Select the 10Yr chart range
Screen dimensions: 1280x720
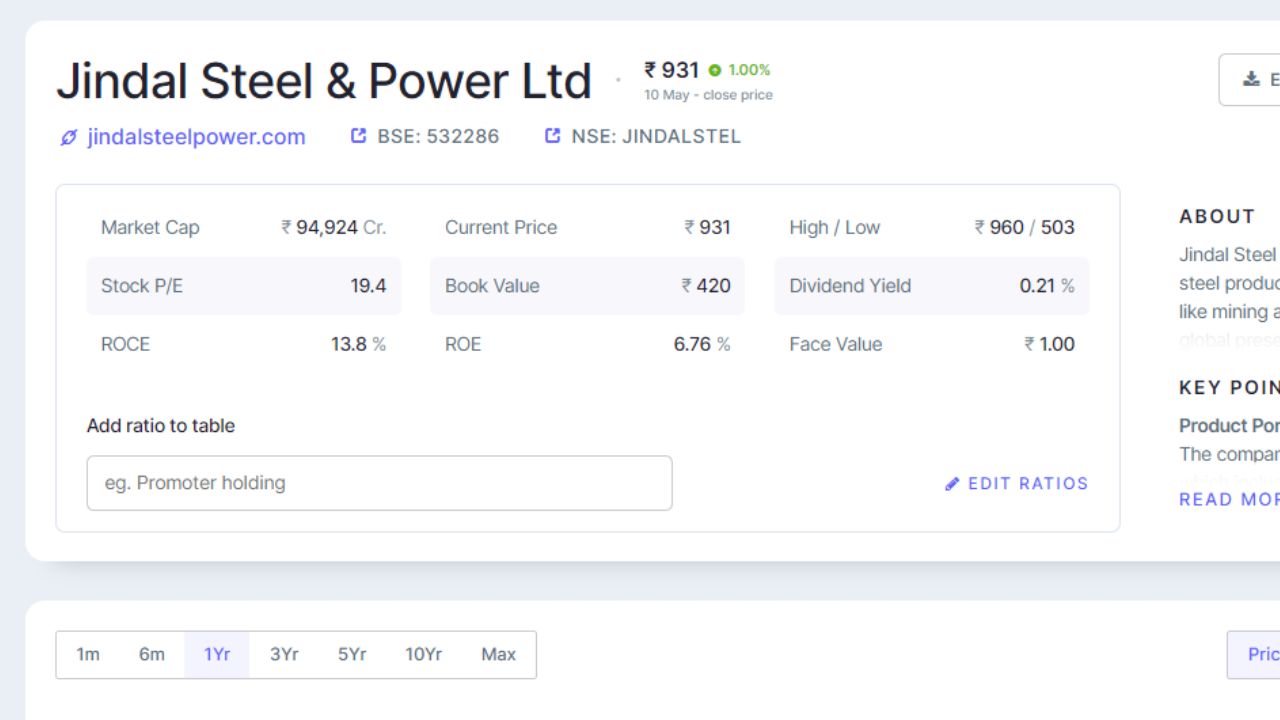point(423,655)
